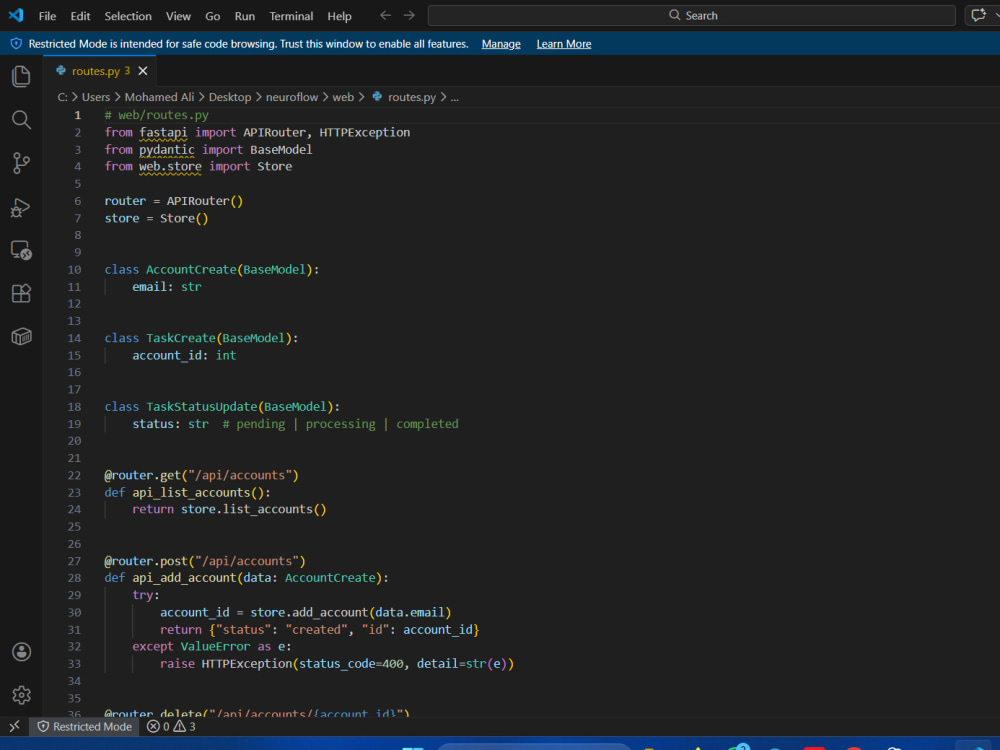
Task: Expand the routes.py breadcrumb segment
Action: coord(411,97)
